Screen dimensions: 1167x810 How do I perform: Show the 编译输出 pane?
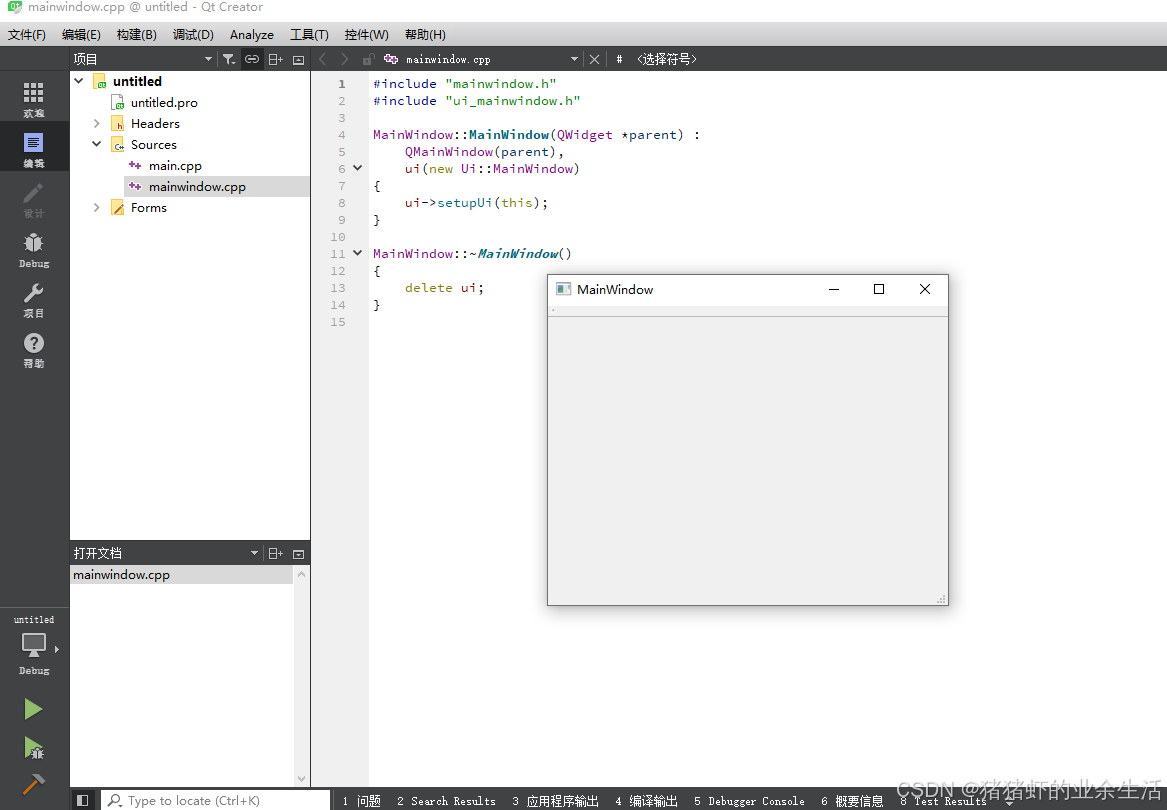646,800
